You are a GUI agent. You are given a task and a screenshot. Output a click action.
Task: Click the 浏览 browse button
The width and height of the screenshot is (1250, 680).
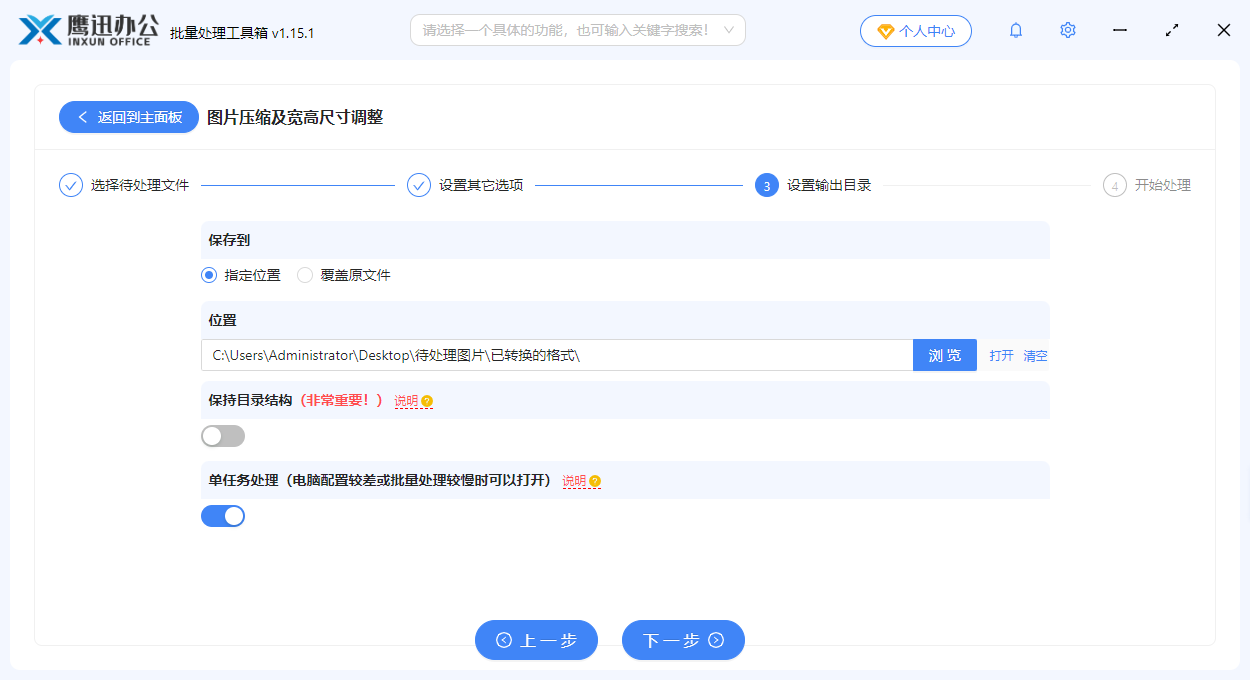(945, 355)
